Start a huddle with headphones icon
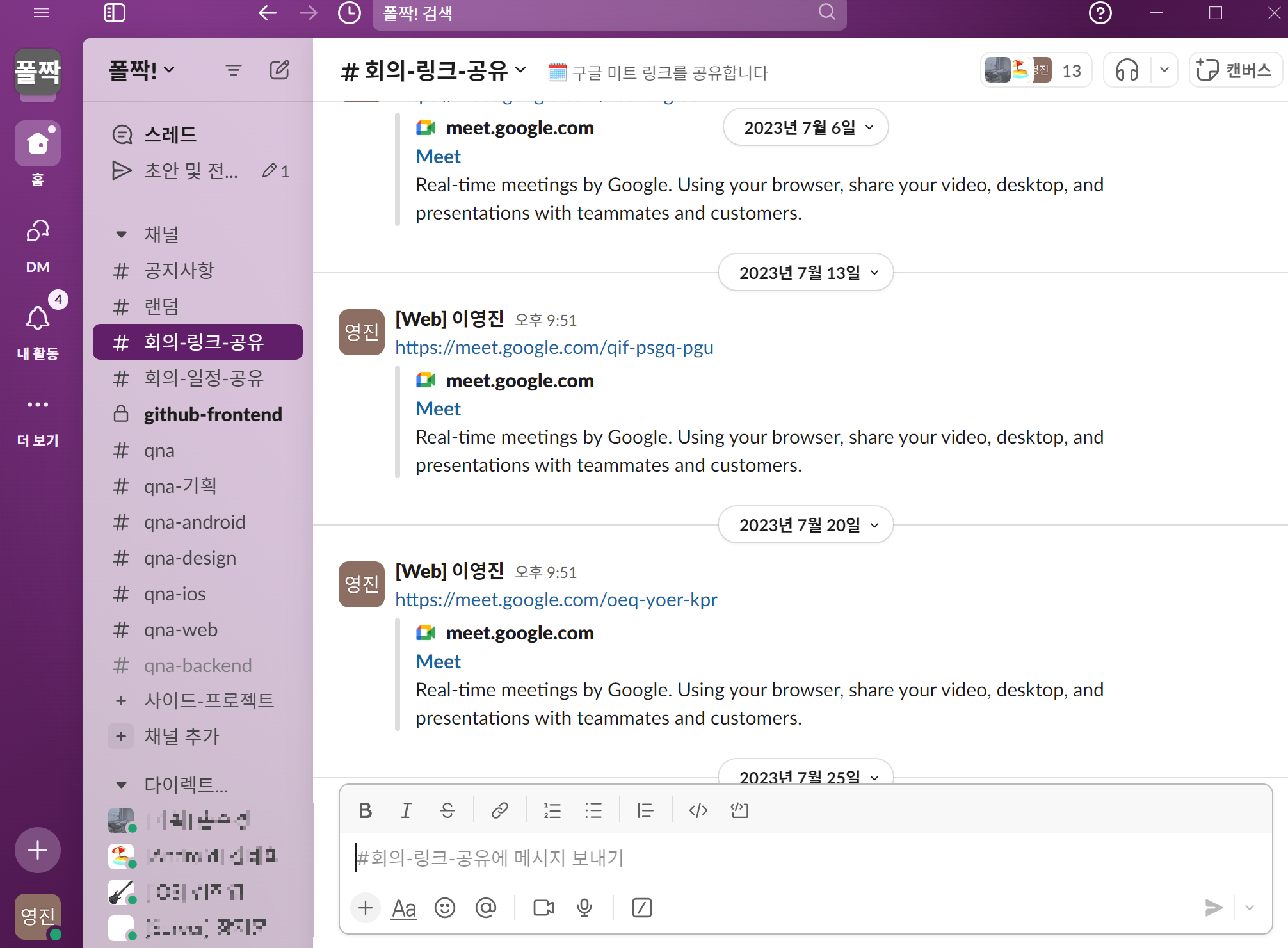 [1127, 70]
